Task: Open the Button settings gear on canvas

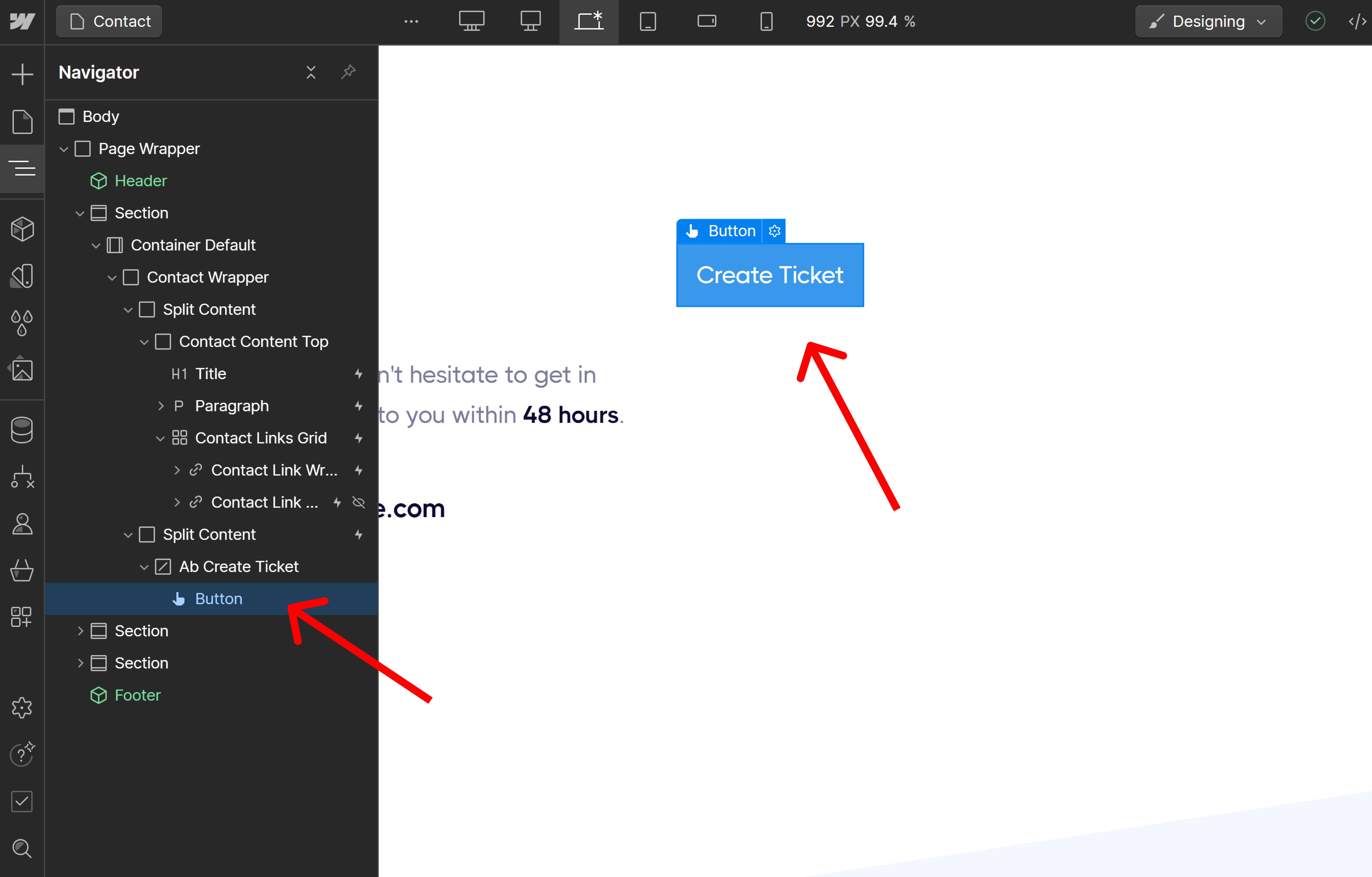Action: (x=774, y=231)
